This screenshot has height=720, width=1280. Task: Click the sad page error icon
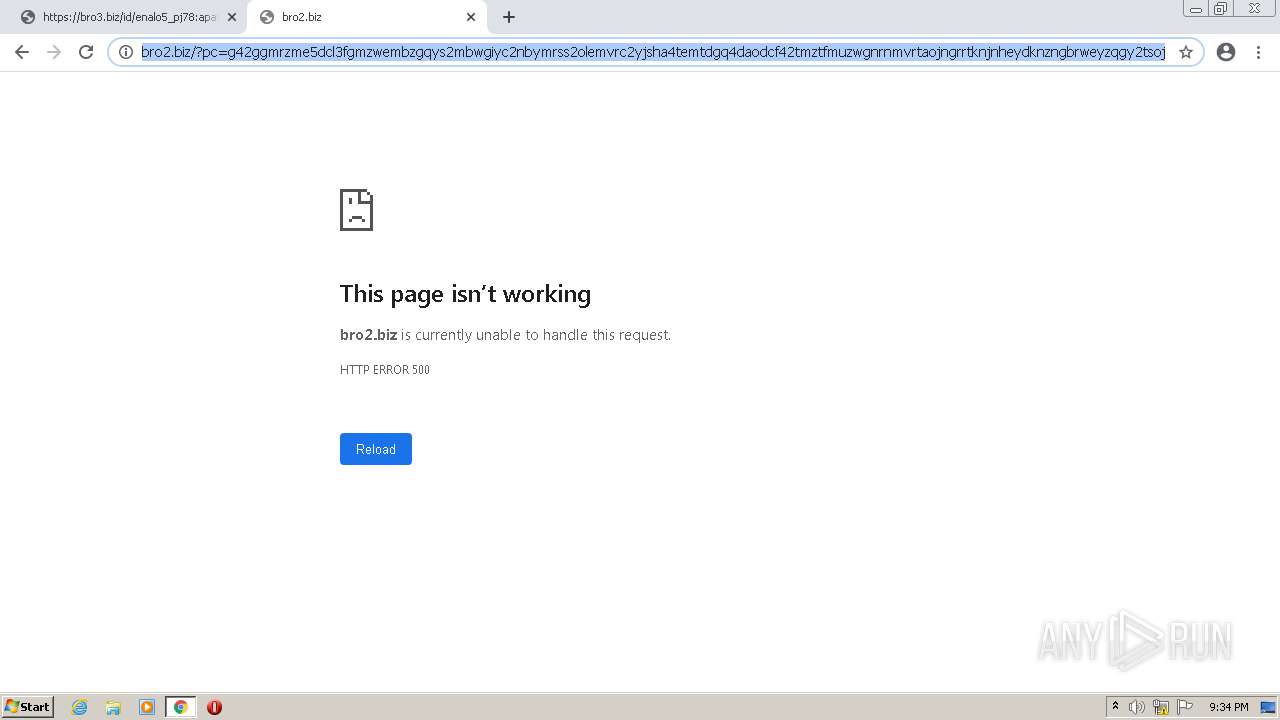(356, 210)
